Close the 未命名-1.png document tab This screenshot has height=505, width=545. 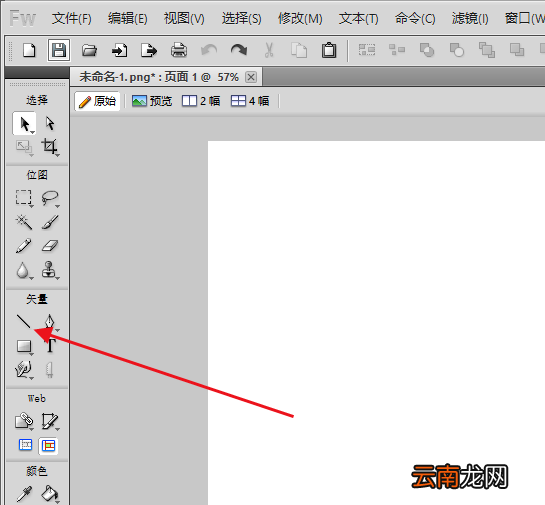point(251,77)
